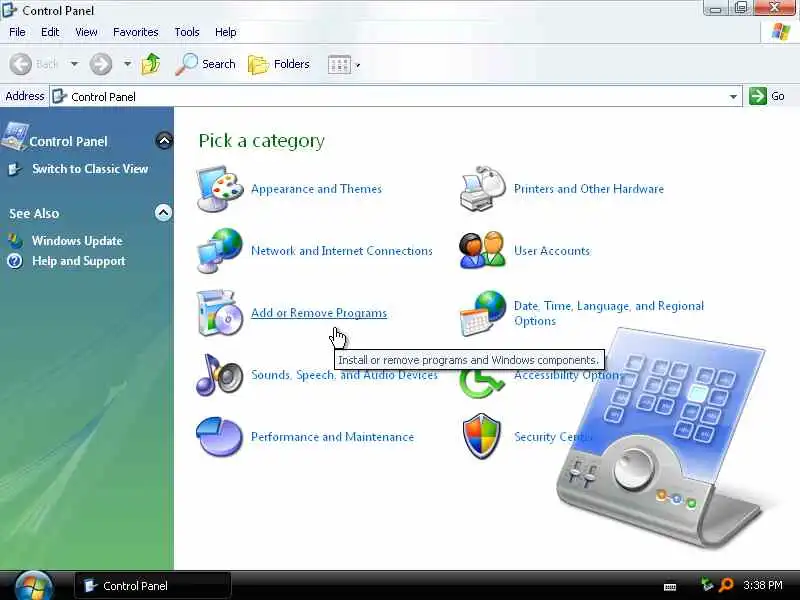Click the 3:38 PM clock

(x=763, y=585)
